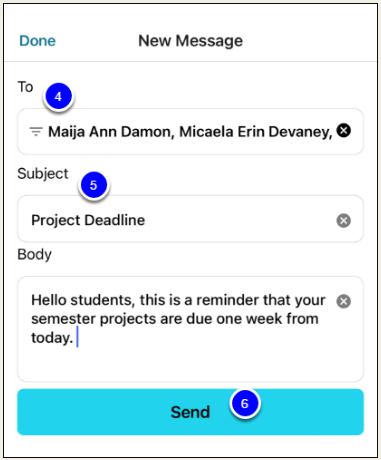This screenshot has height=460, width=381.
Task: Select recipient Micaela Erin Devaney
Action: coord(256,132)
